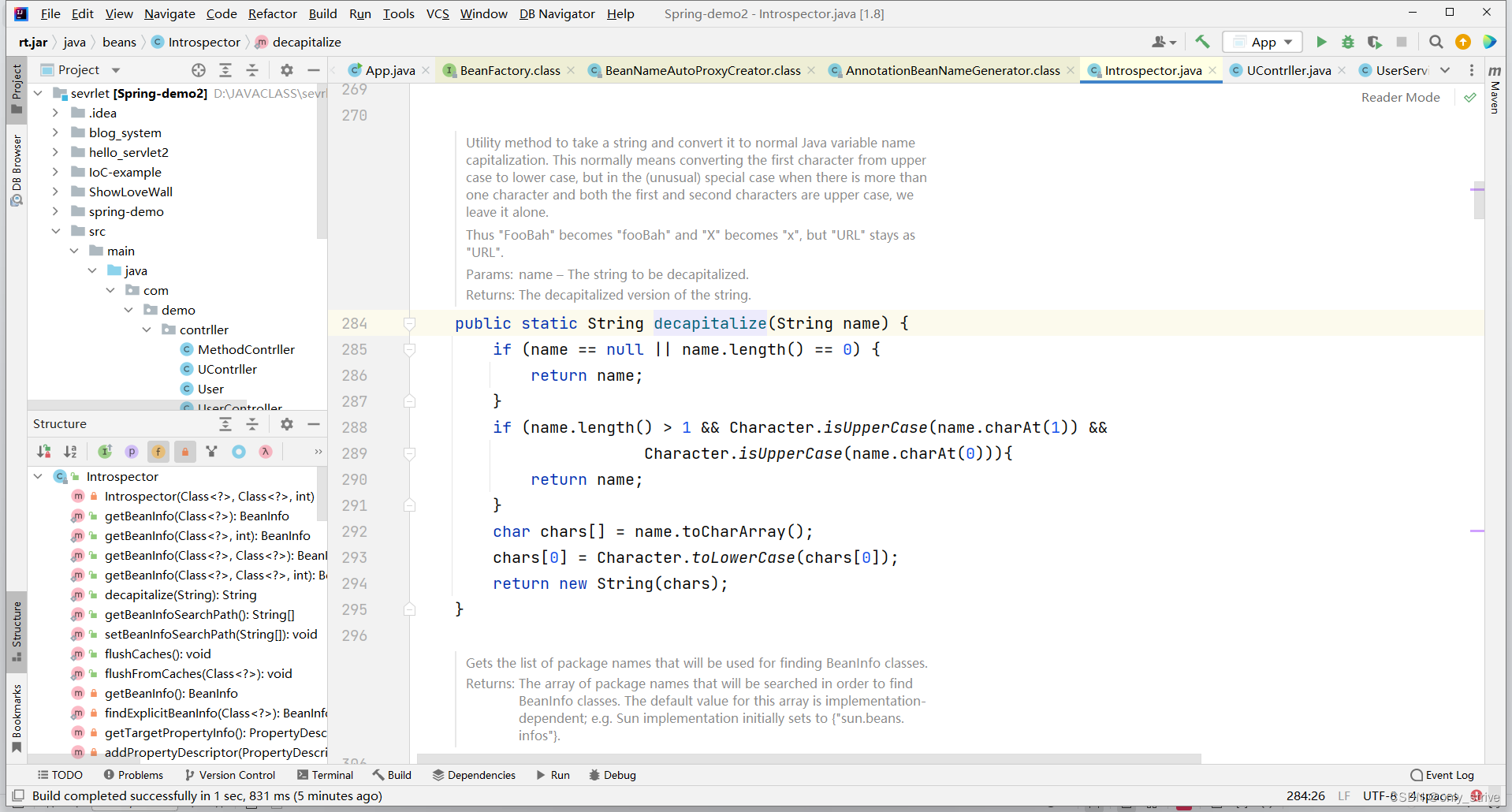Run the App configuration with the green play button
The image size is (1512, 812).
pyautogui.click(x=1321, y=42)
